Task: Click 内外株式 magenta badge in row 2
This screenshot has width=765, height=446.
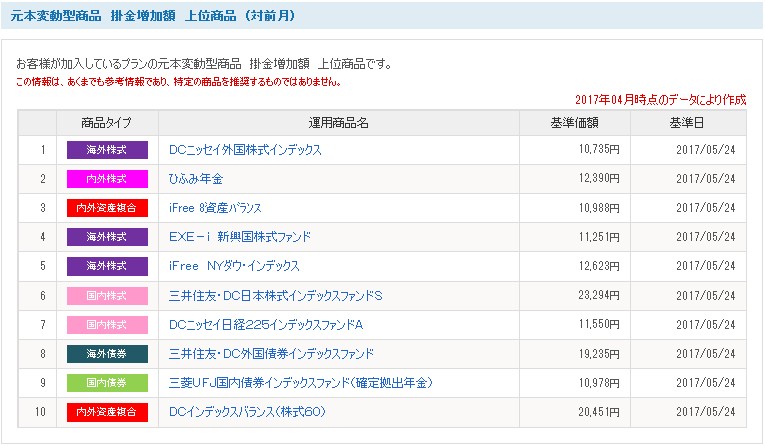Action: [x=107, y=179]
